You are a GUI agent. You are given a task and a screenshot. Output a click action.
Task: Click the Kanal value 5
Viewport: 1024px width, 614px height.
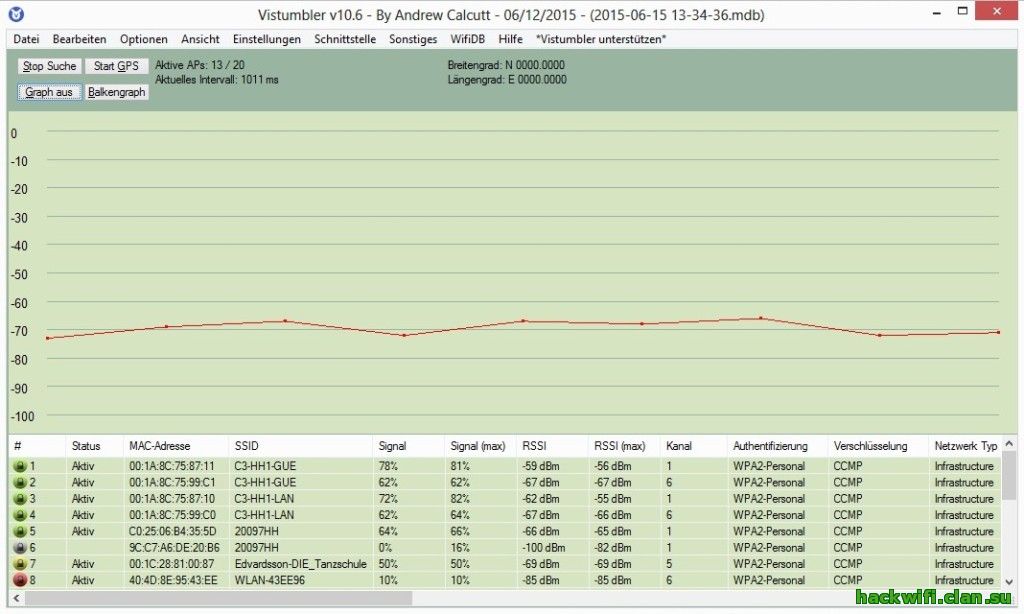click(x=669, y=564)
